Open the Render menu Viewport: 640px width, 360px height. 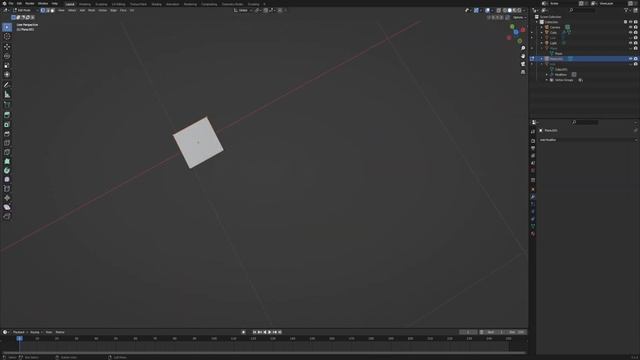click(30, 3)
